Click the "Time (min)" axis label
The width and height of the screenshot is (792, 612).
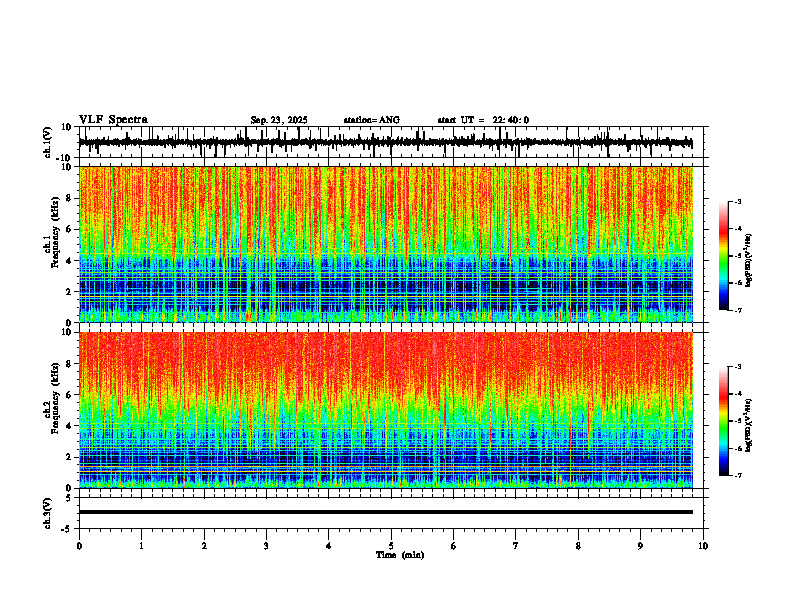(400, 555)
